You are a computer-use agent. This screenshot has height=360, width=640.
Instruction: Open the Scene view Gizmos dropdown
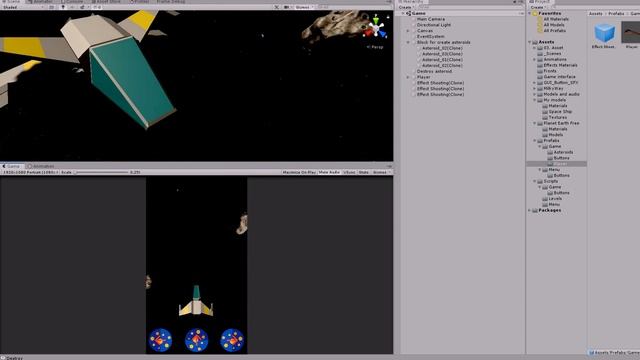304,7
